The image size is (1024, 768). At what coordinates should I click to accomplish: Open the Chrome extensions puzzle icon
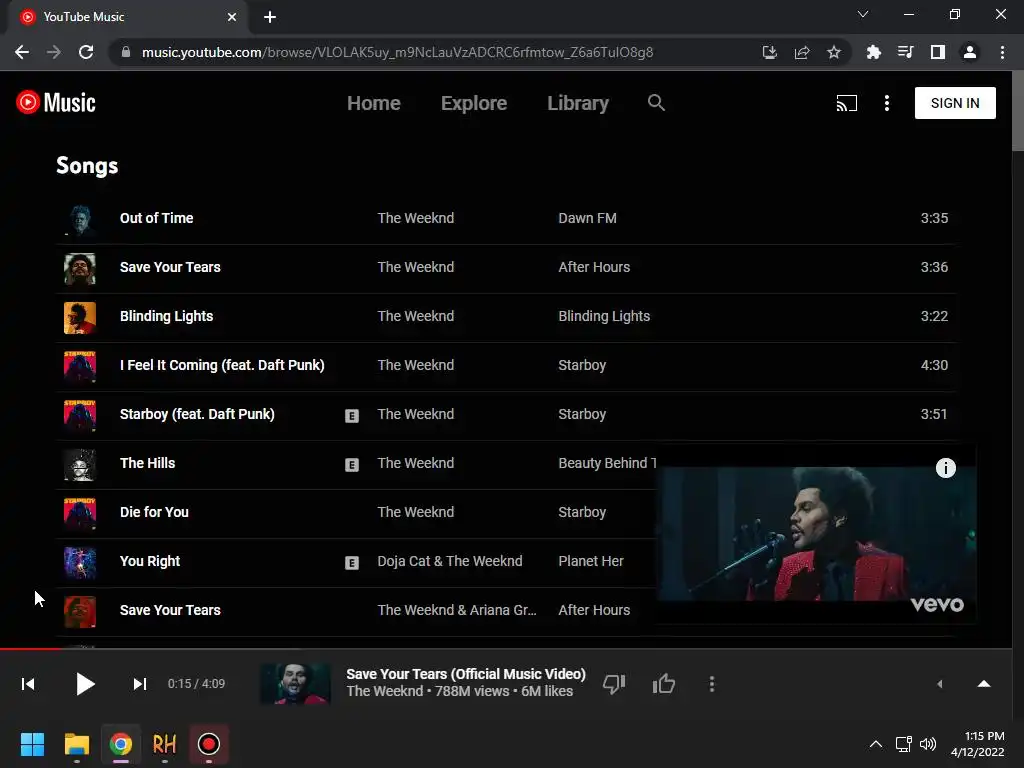pos(873,52)
